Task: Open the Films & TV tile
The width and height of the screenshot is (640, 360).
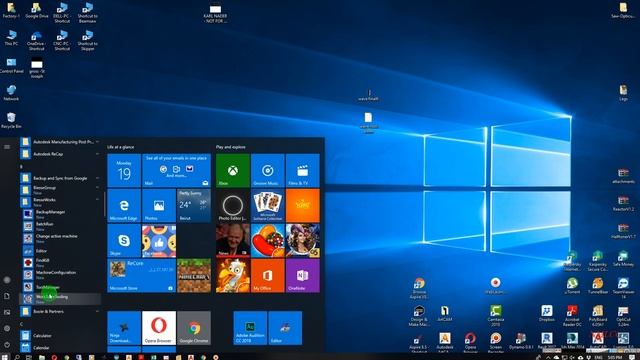Action: [303, 170]
